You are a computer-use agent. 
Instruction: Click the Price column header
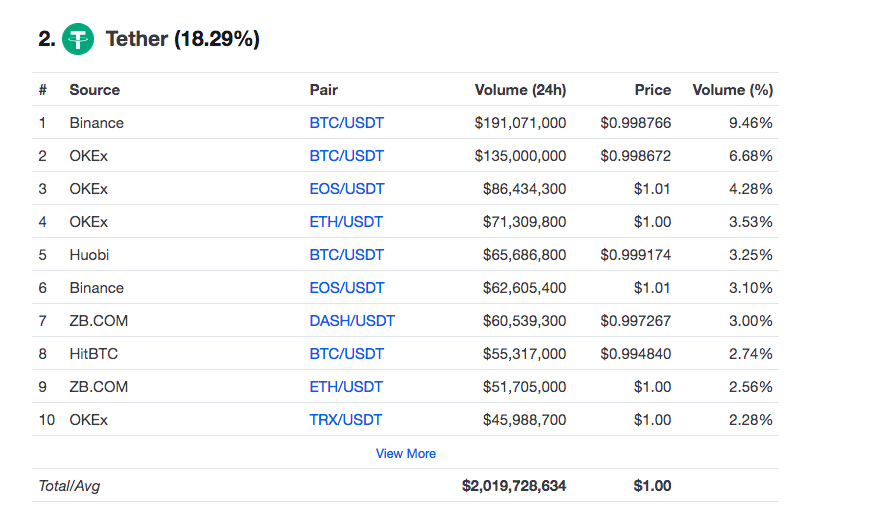click(652, 90)
